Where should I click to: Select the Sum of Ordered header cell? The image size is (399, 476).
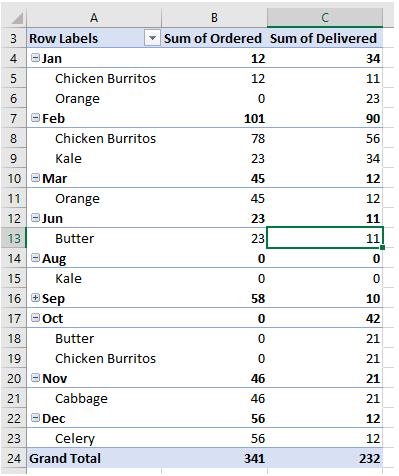[x=214, y=38]
